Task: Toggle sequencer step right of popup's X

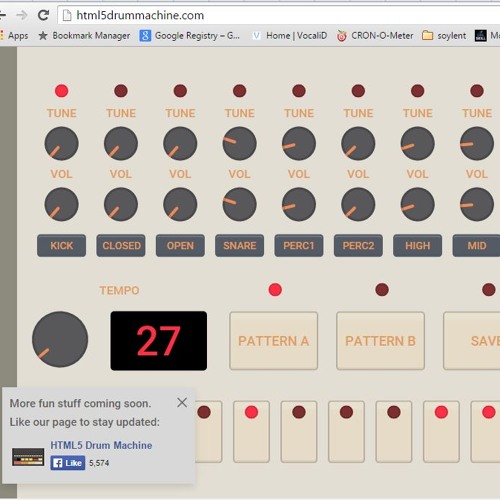Action: point(209,432)
